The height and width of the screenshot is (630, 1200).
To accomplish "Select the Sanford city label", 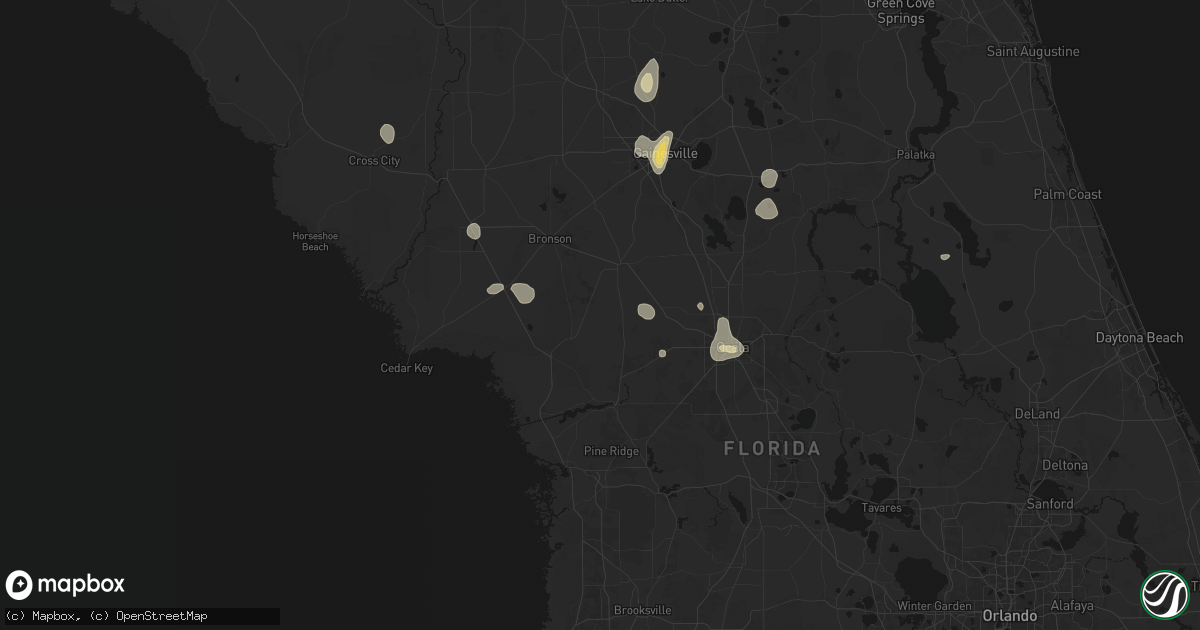I will point(1049,504).
